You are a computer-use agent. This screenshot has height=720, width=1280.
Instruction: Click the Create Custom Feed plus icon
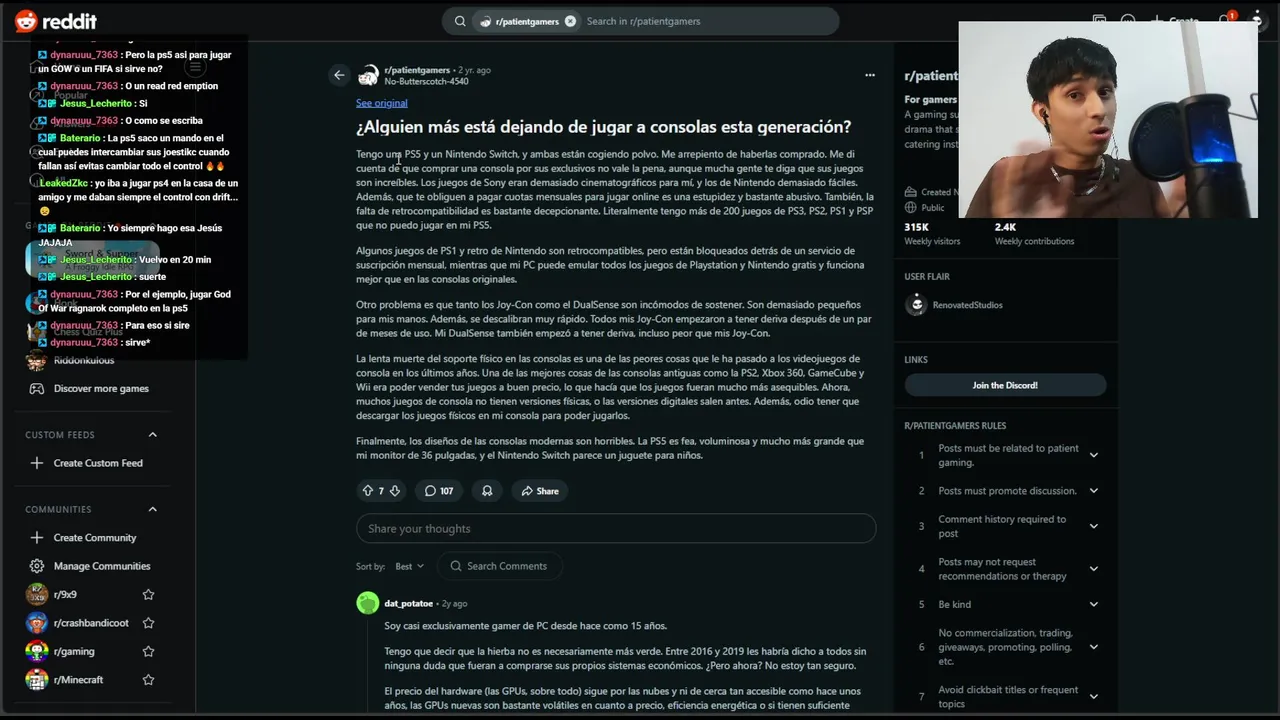click(37, 463)
